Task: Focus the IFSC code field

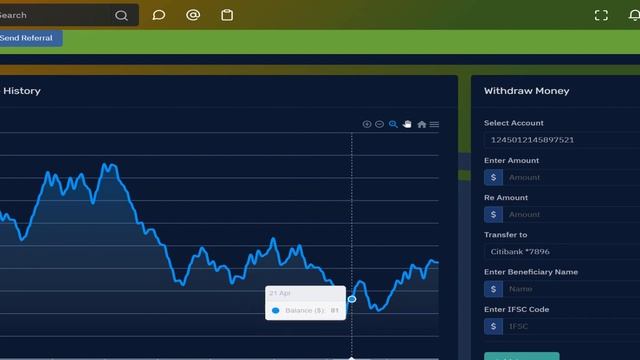Action: coord(571,327)
